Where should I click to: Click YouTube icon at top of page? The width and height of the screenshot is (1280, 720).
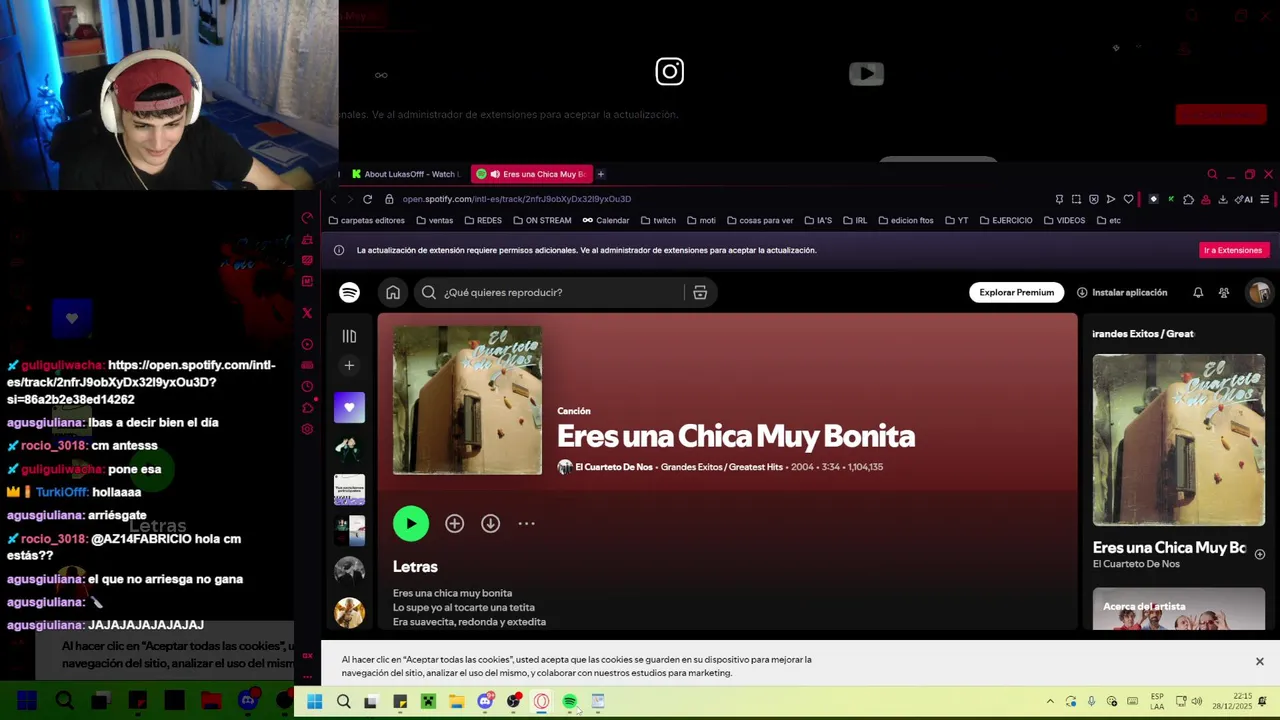pyautogui.click(x=866, y=73)
